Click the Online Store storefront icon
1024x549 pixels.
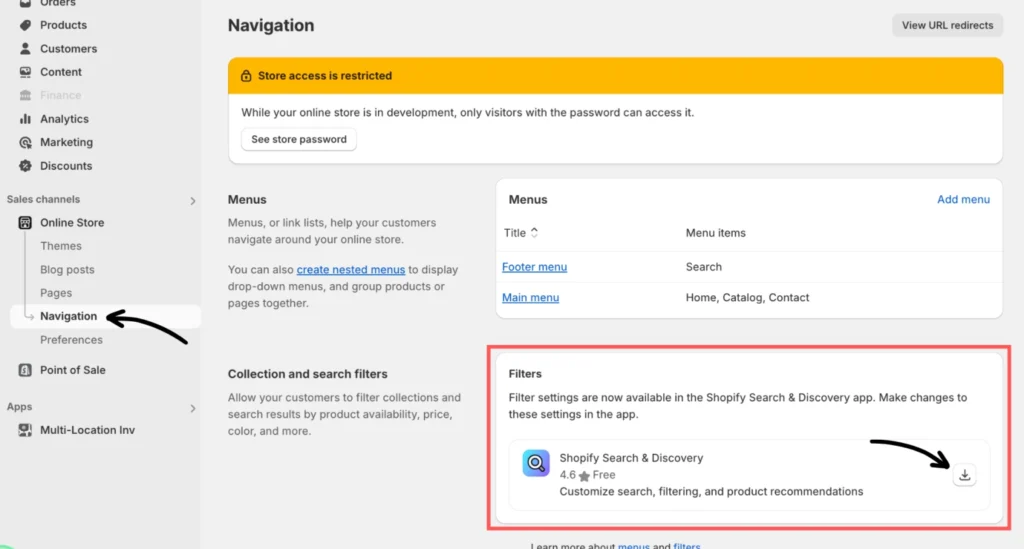25,223
